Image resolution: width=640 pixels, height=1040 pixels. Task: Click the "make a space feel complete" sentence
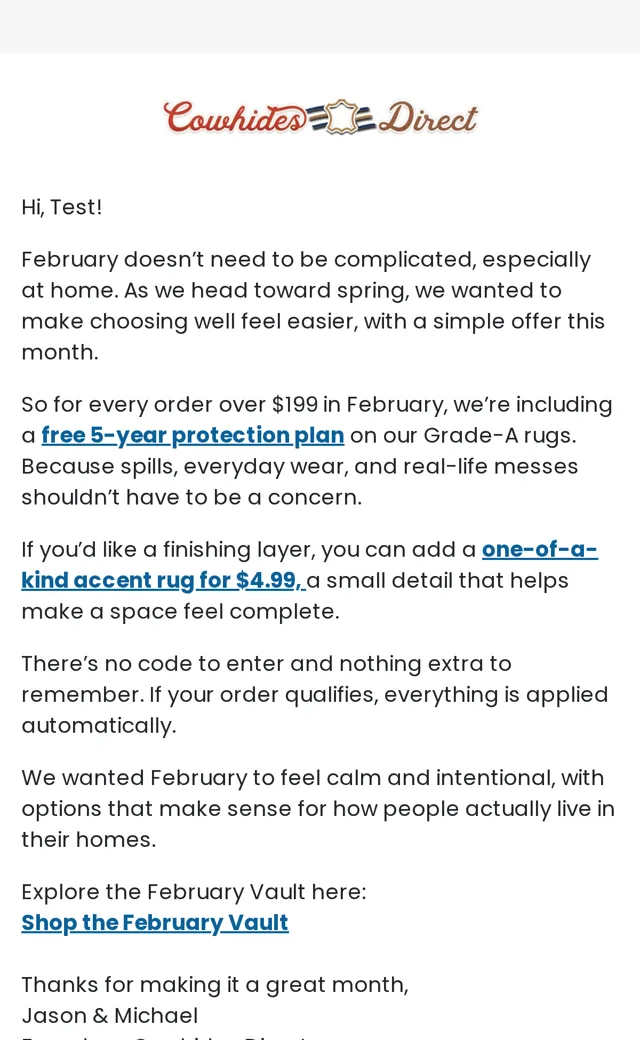[180, 611]
